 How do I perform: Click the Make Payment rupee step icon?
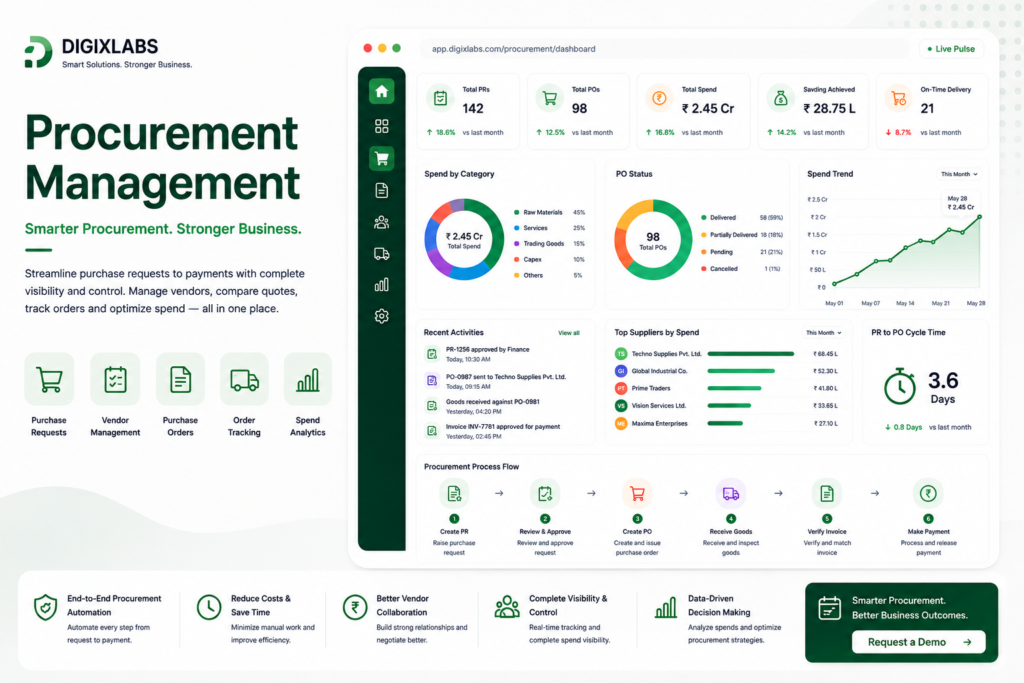tap(928, 494)
